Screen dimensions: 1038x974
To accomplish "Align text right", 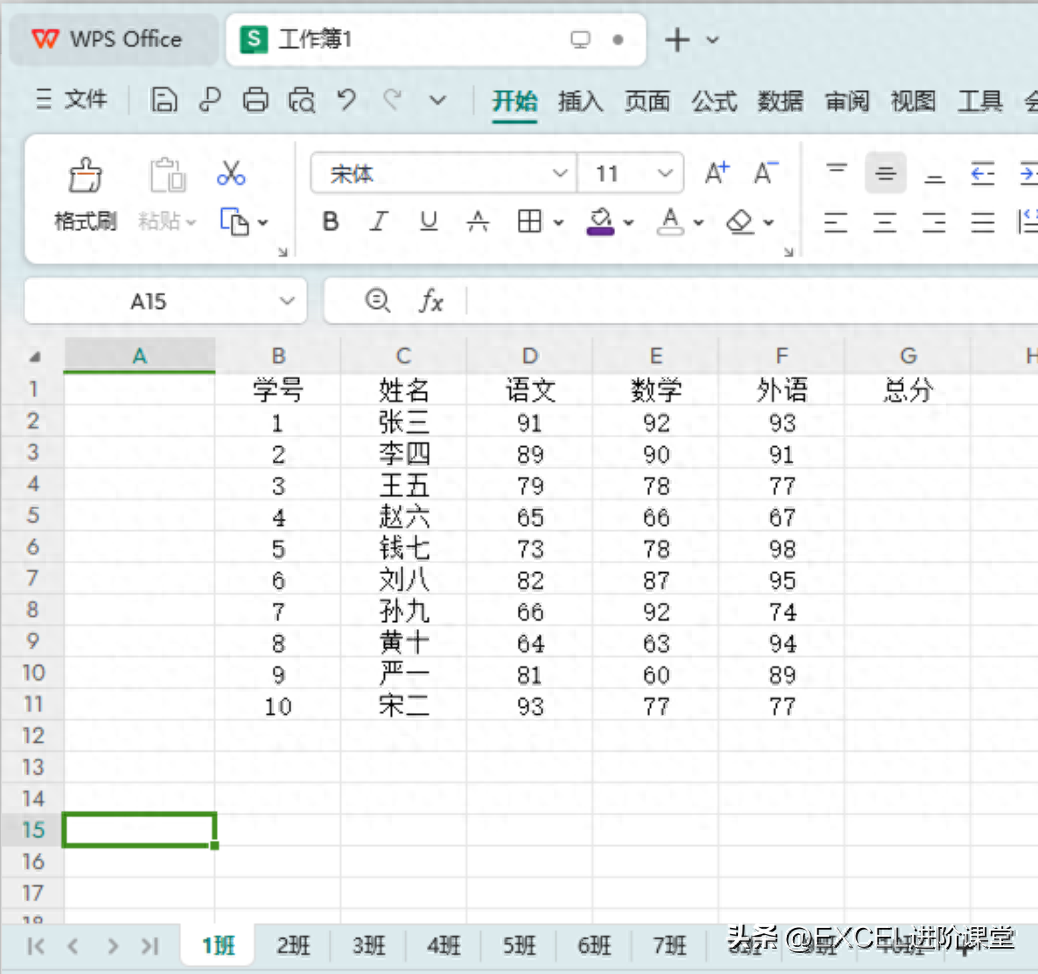I will click(934, 222).
